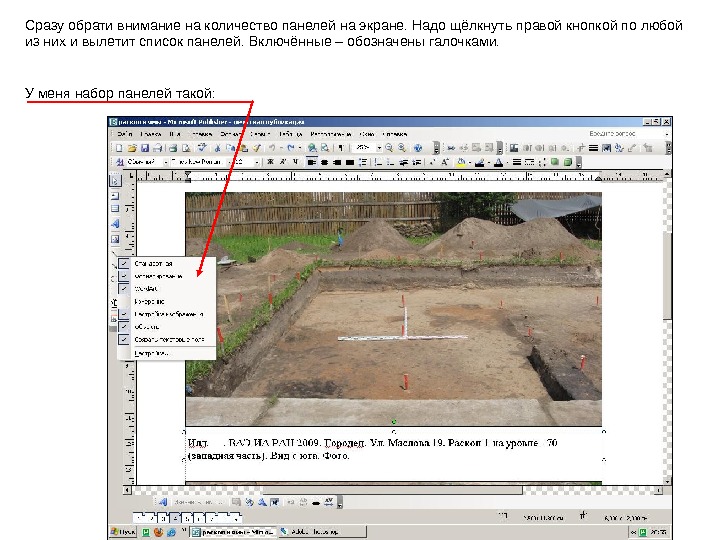
Task: Click the New publication icon
Action: point(119,148)
